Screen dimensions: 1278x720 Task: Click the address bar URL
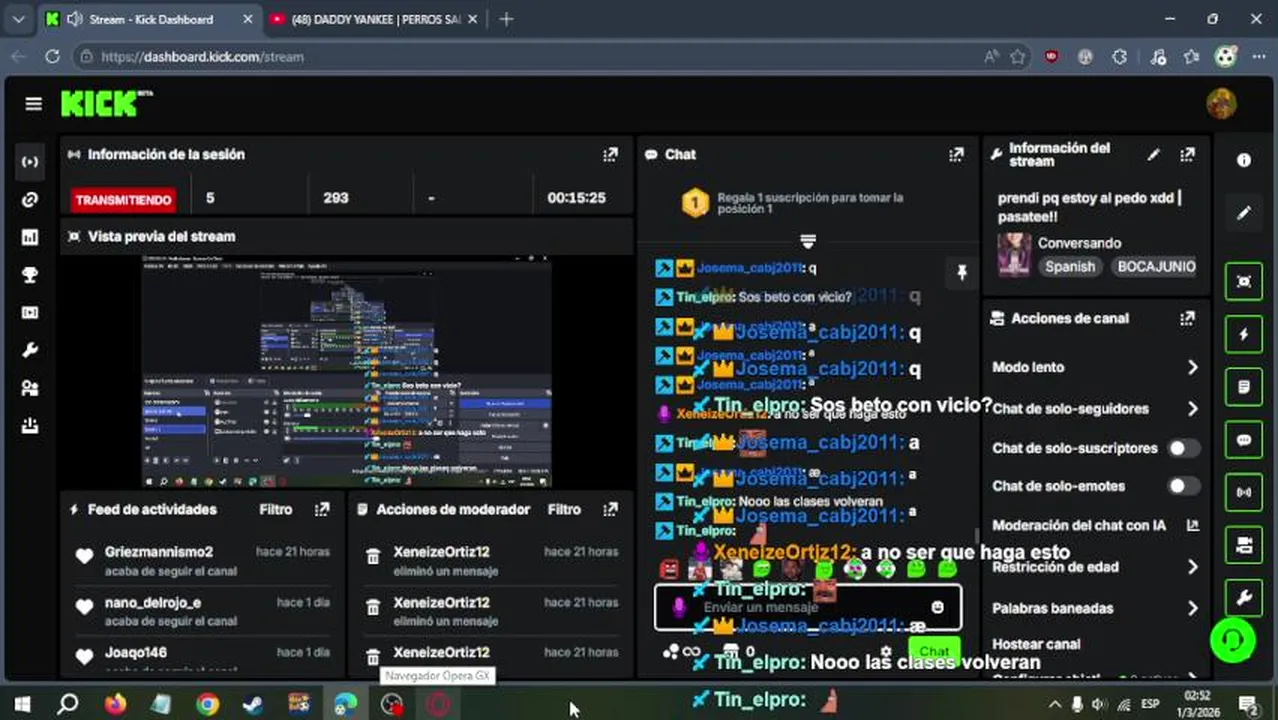[202, 57]
